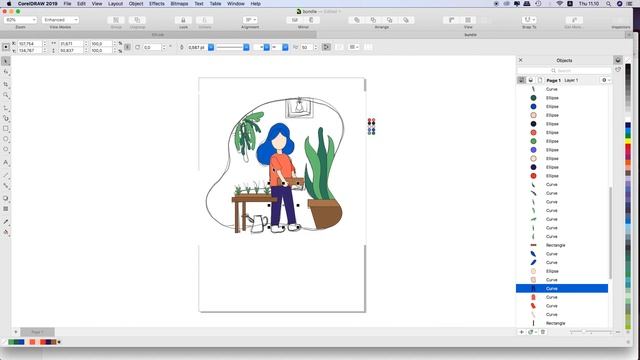
Task: Select the Zoom tool in toolbox
Action: 6,95
